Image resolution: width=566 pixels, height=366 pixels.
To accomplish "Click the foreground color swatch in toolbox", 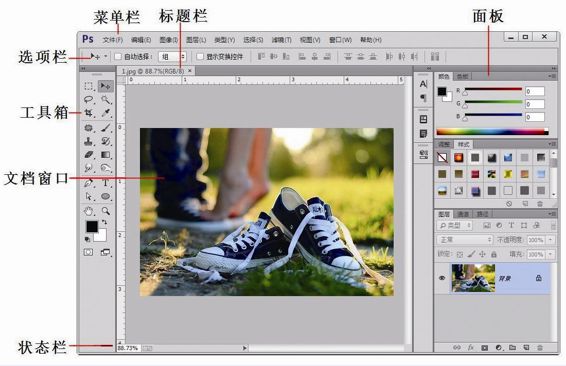I will pos(92,227).
